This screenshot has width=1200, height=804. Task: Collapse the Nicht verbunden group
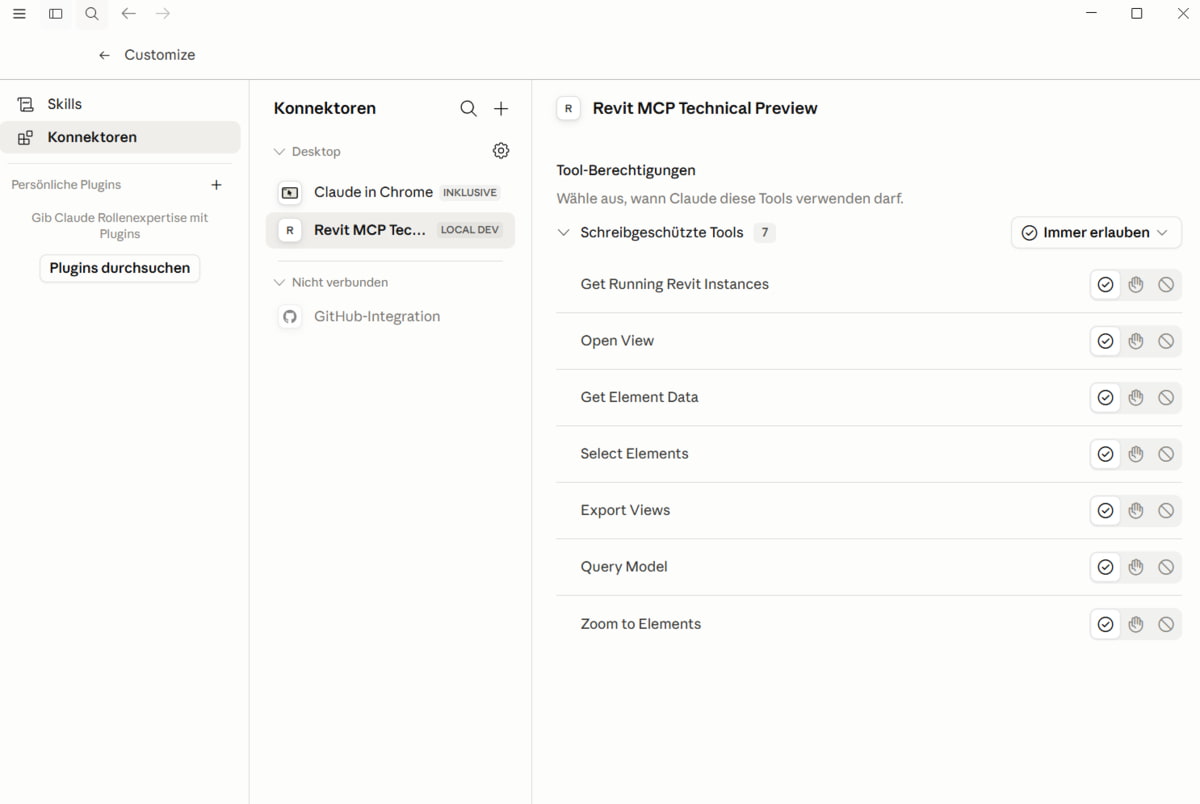tap(279, 283)
